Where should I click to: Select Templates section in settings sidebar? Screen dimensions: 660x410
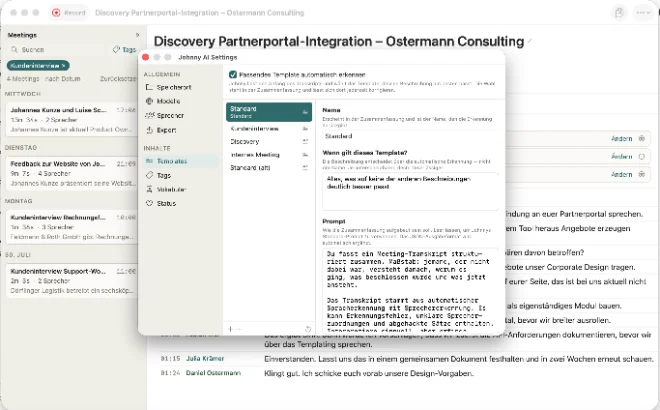(x=181, y=161)
